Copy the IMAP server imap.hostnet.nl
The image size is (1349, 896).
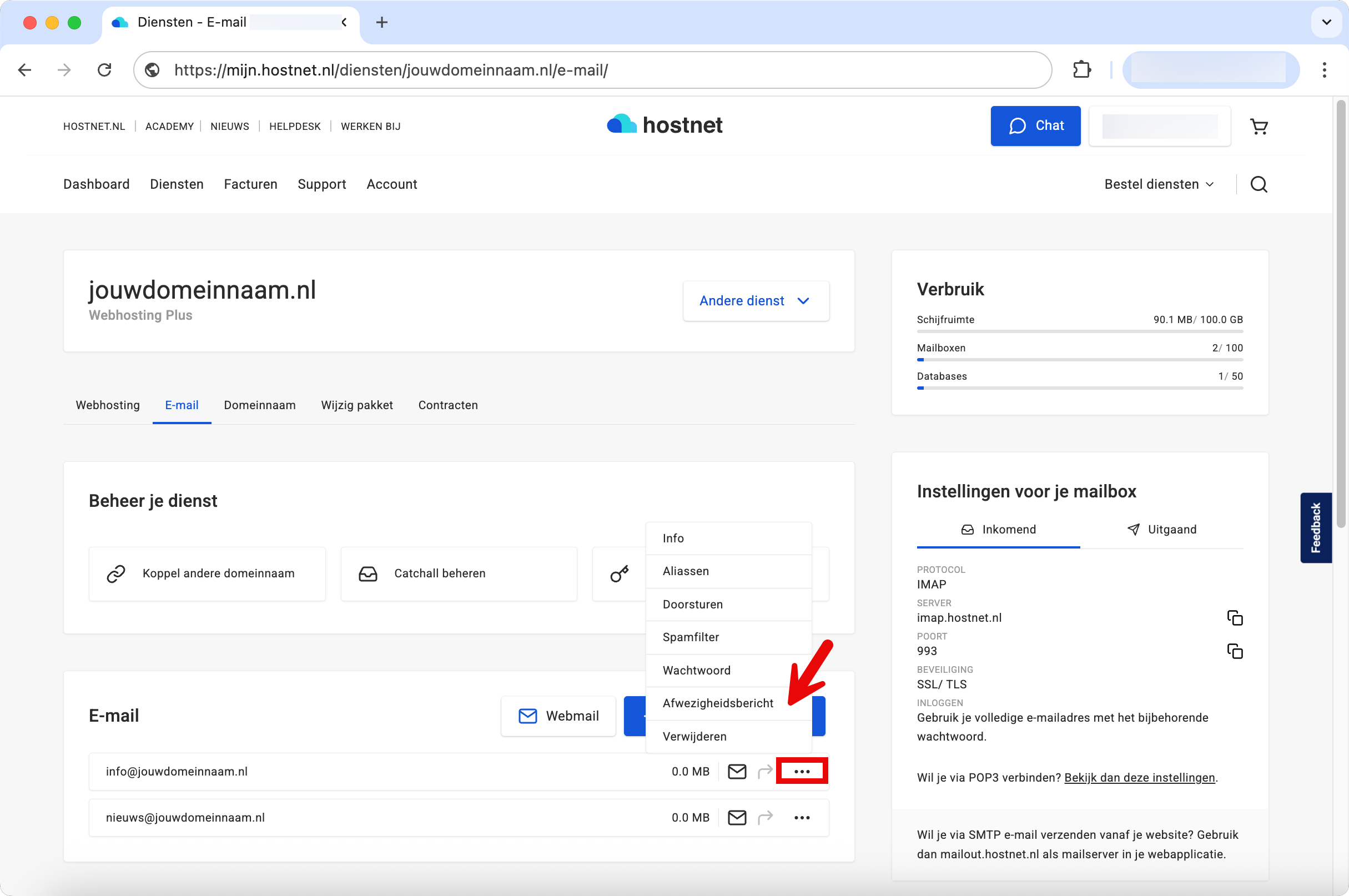point(1235,618)
